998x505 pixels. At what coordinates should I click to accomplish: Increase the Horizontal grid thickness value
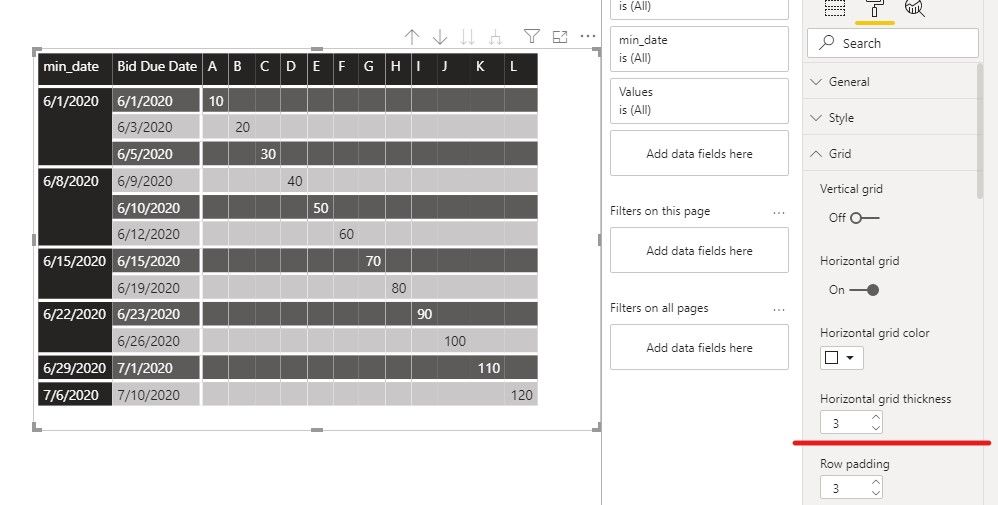coord(876,418)
